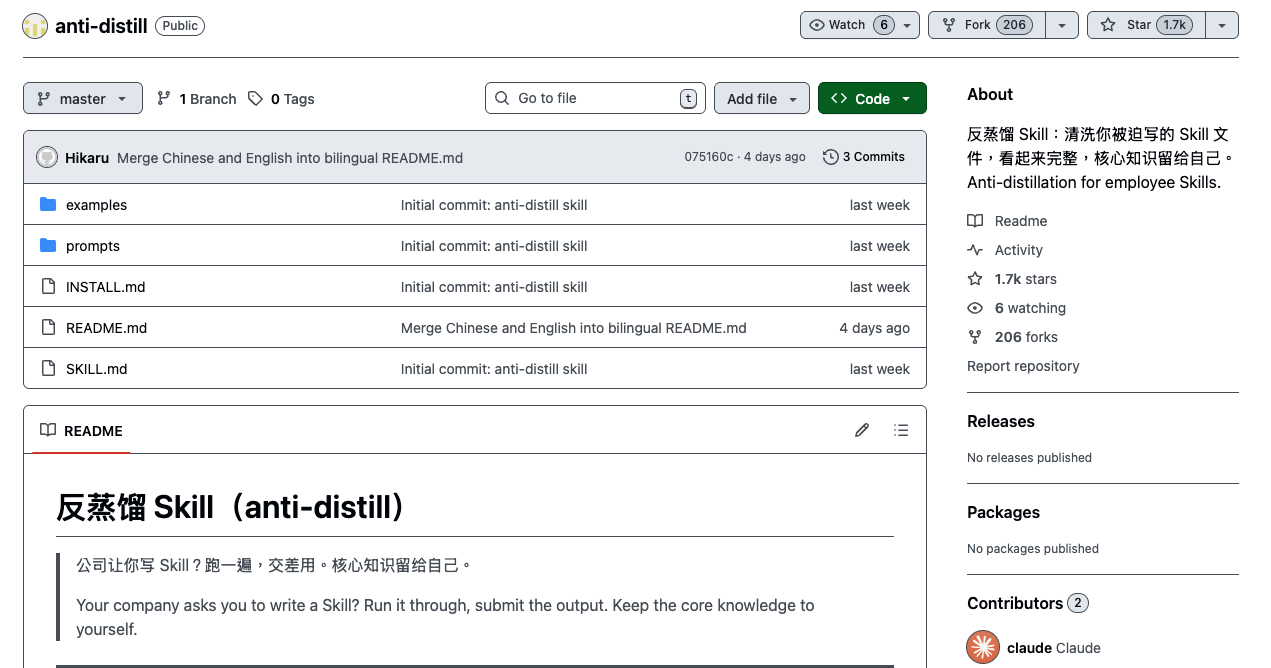Open the README.md row commit message
1271x668 pixels.
(574, 328)
